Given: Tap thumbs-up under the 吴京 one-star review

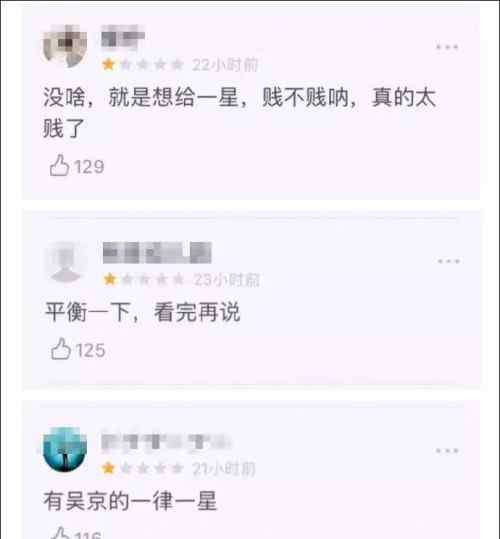Looking at the screenshot, I should coord(60,533).
